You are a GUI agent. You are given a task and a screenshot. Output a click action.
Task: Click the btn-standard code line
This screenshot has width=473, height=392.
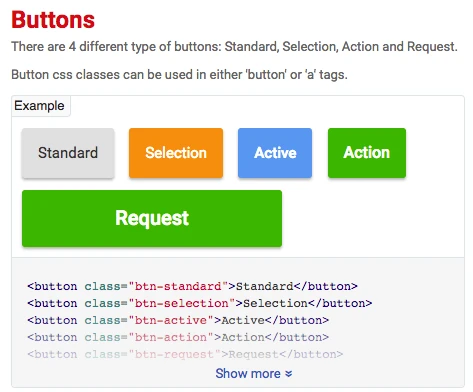192,286
